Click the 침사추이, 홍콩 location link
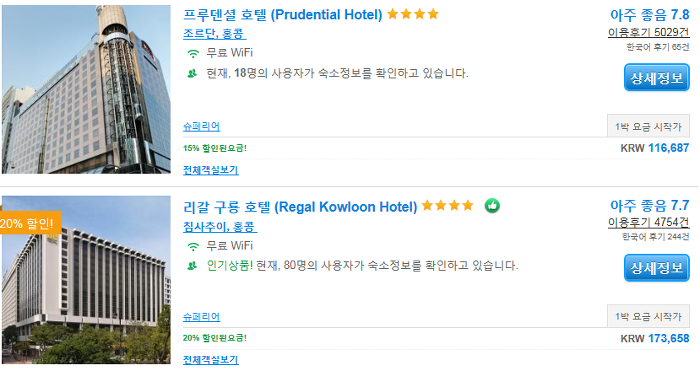 (220, 226)
